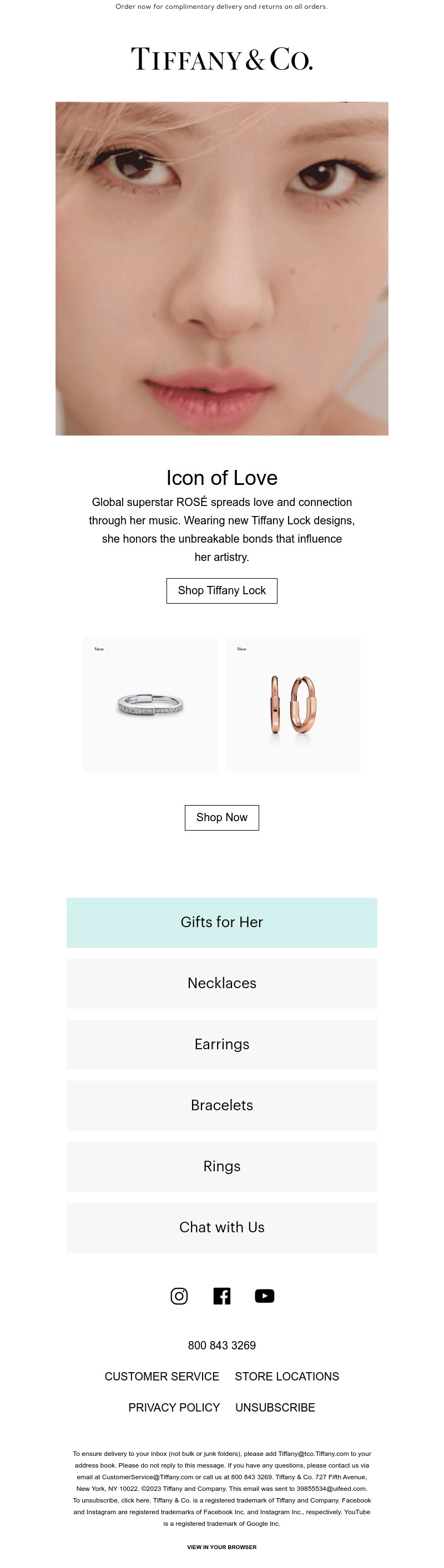Click the Shop Now button
The width and height of the screenshot is (444, 1568).
pyautogui.click(x=221, y=817)
